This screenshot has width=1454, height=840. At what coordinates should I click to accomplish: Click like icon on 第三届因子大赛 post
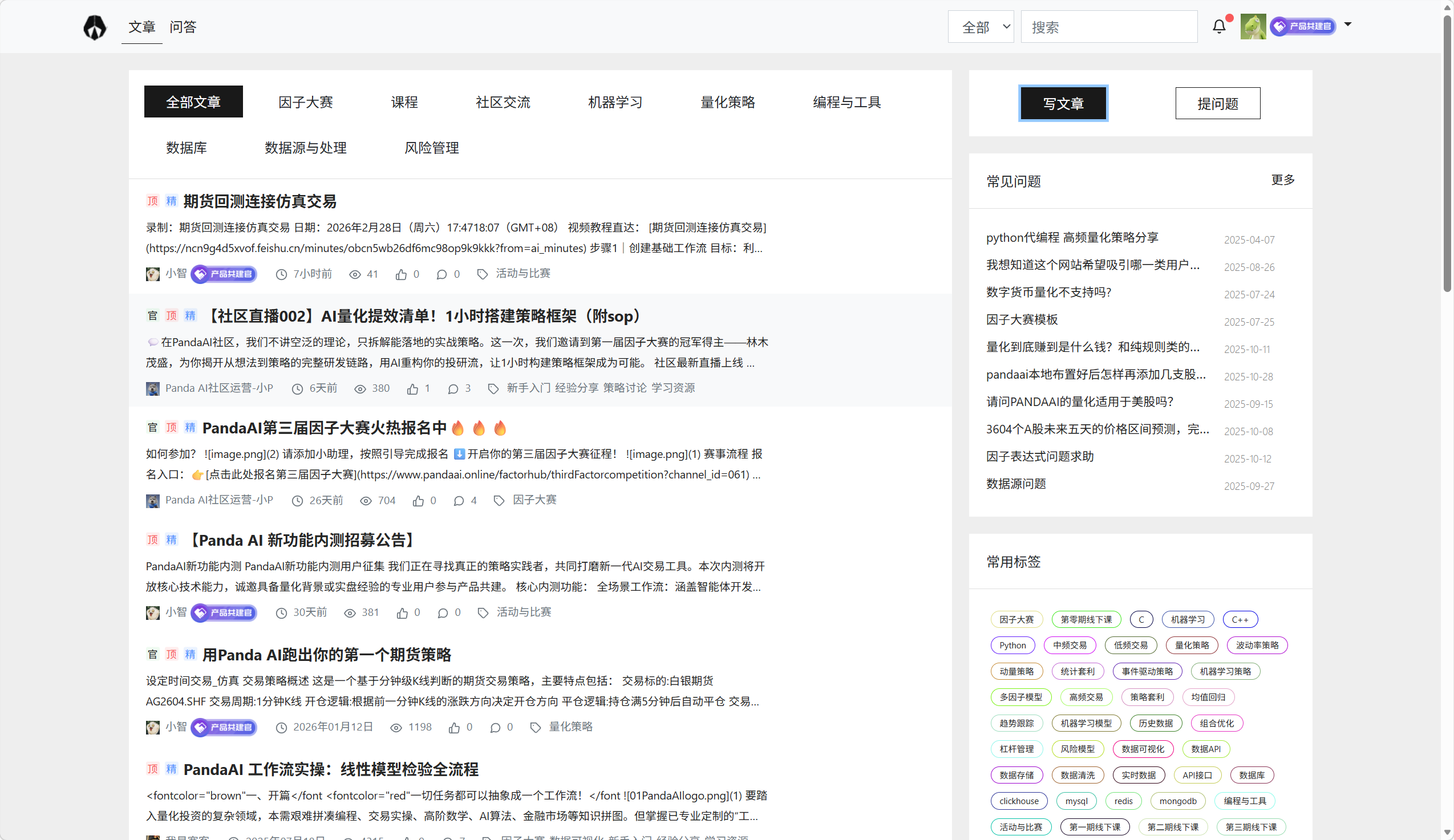[418, 501]
